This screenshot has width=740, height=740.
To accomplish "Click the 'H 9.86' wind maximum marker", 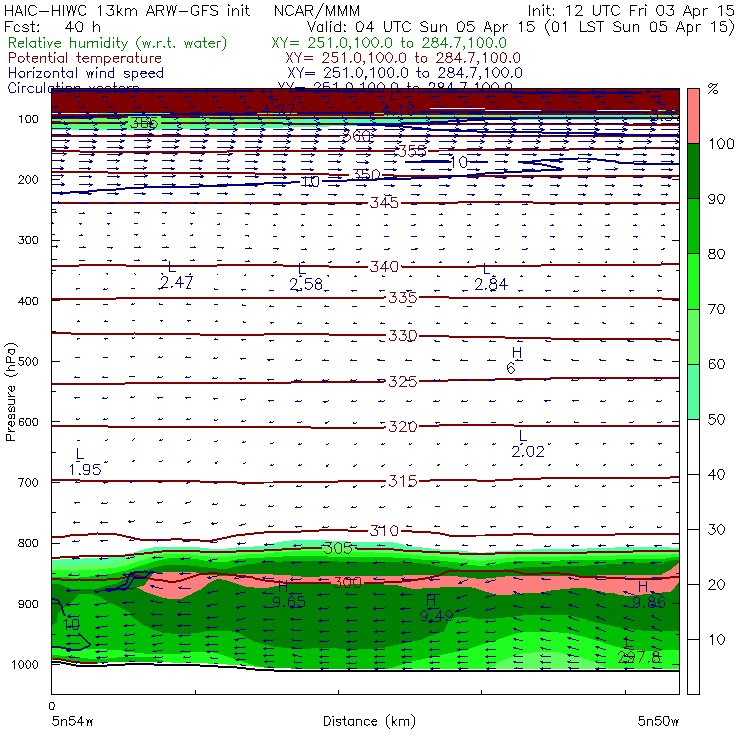I will point(648,595).
